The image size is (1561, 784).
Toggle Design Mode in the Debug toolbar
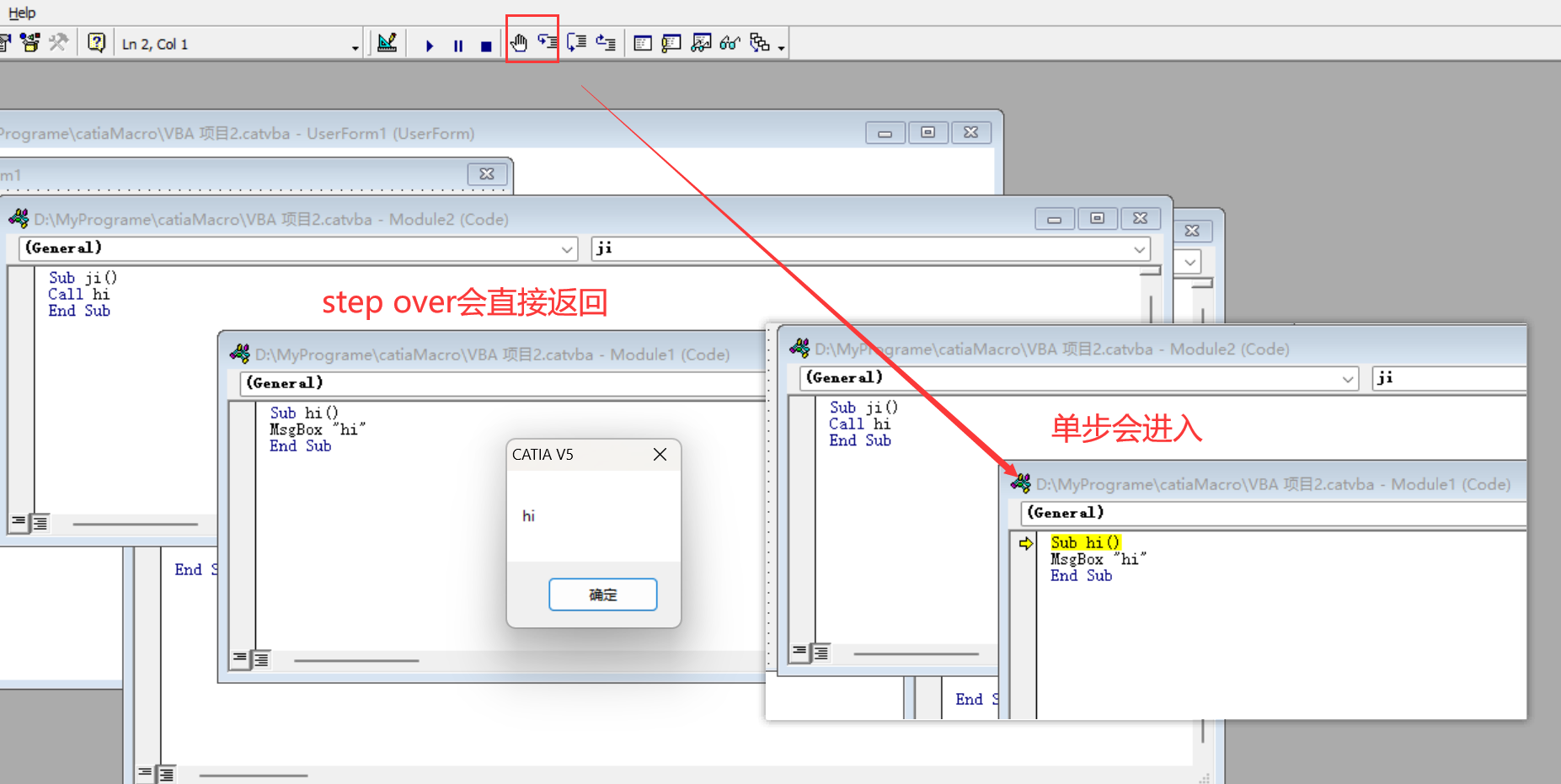click(x=388, y=43)
